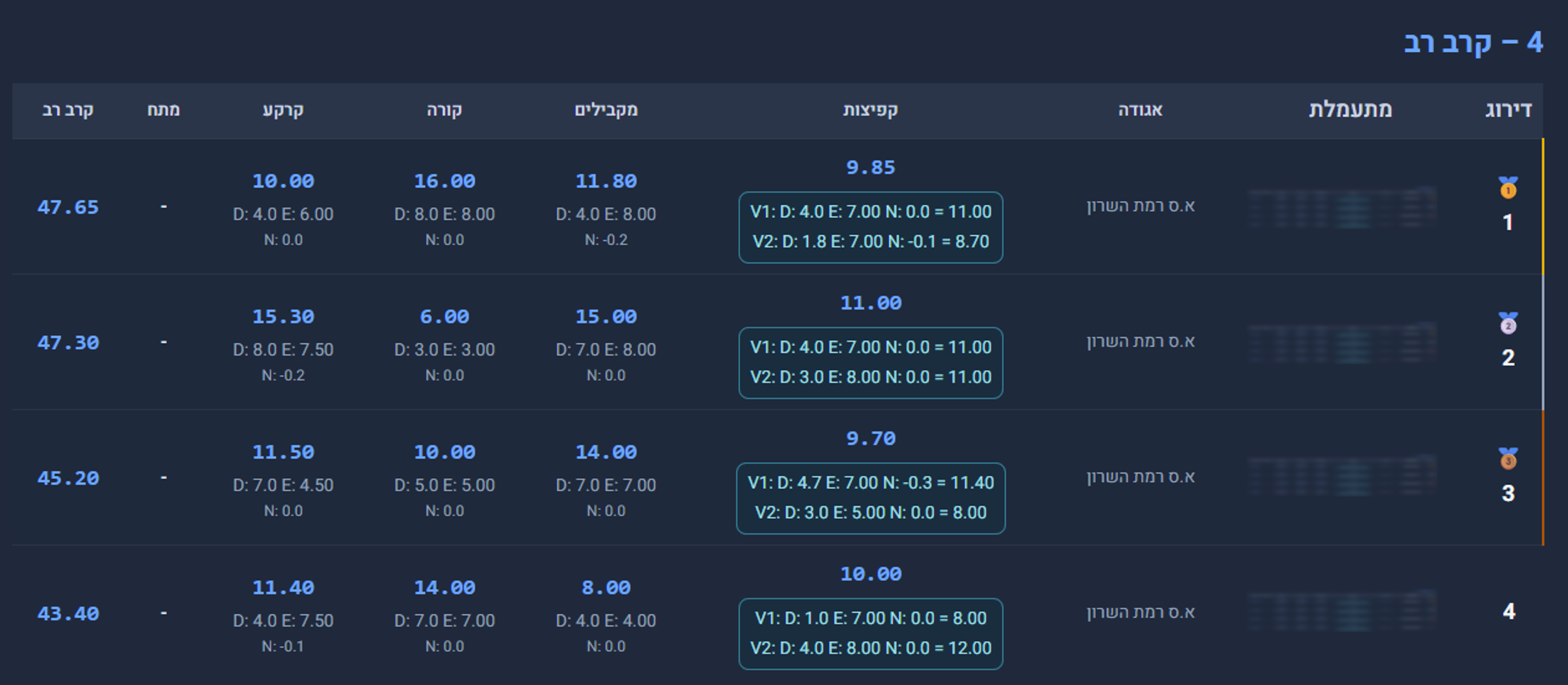The width and height of the screenshot is (1568, 685).
Task: Click floor score 11.50
Action: tap(283, 452)
